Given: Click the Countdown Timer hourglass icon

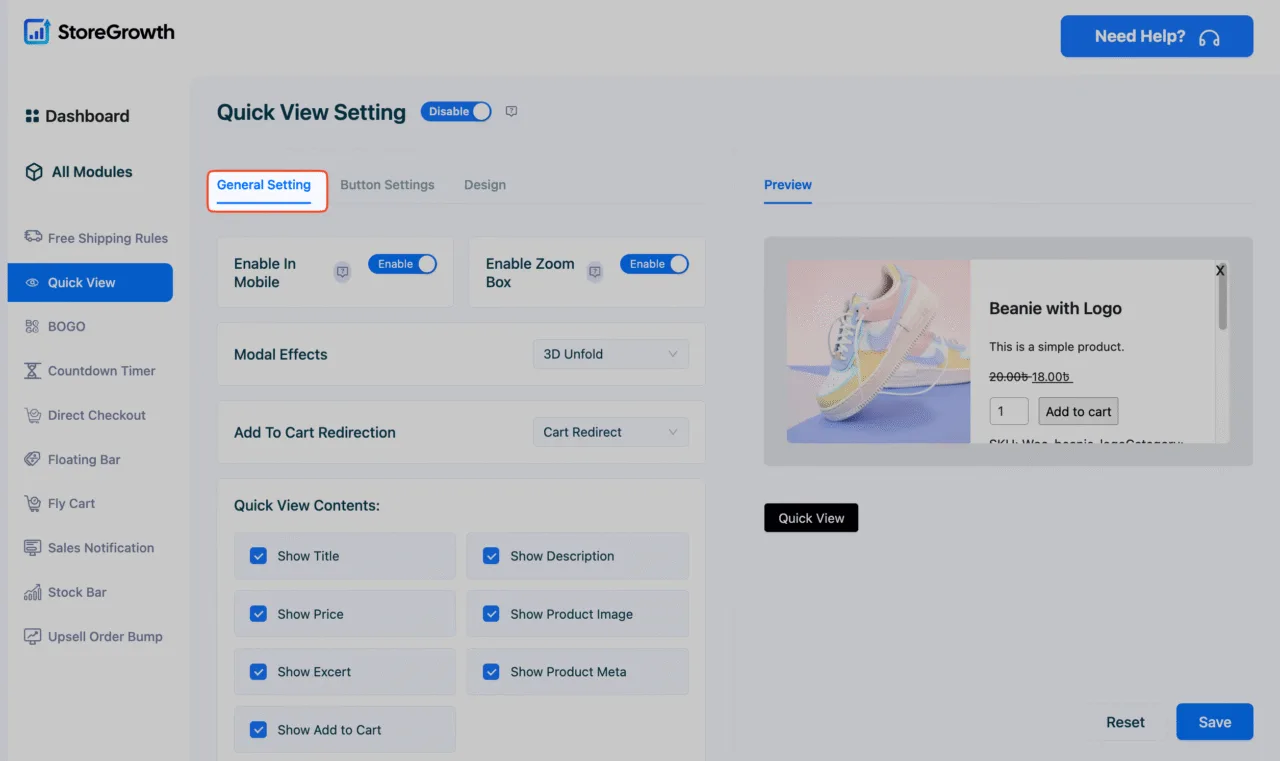Looking at the screenshot, I should [x=33, y=371].
